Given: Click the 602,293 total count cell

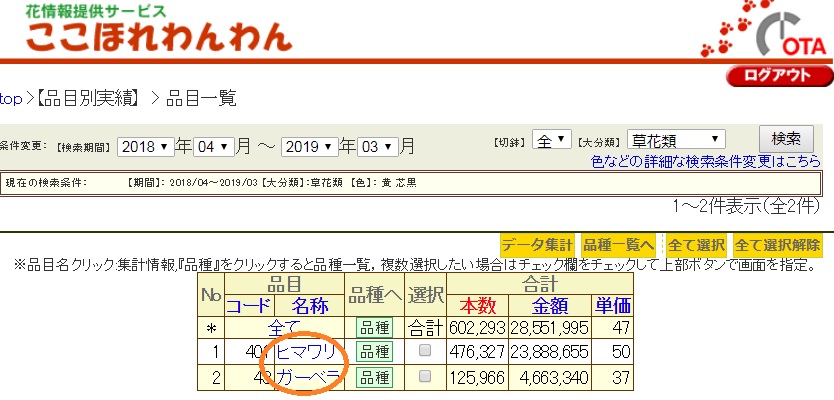Looking at the screenshot, I should tap(478, 328).
